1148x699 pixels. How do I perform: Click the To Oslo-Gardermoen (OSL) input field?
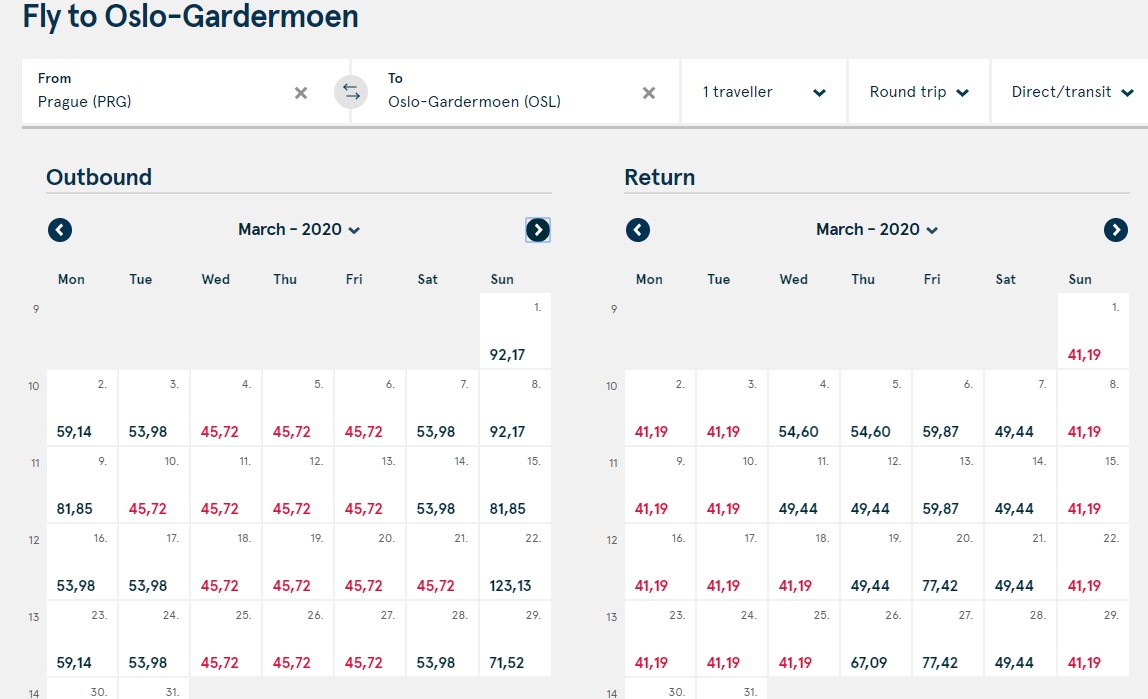coord(515,92)
